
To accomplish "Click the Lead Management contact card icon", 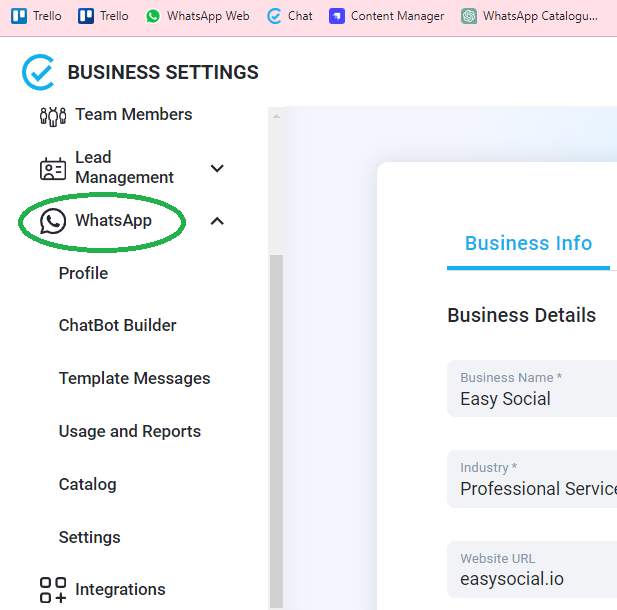I will (53, 169).
